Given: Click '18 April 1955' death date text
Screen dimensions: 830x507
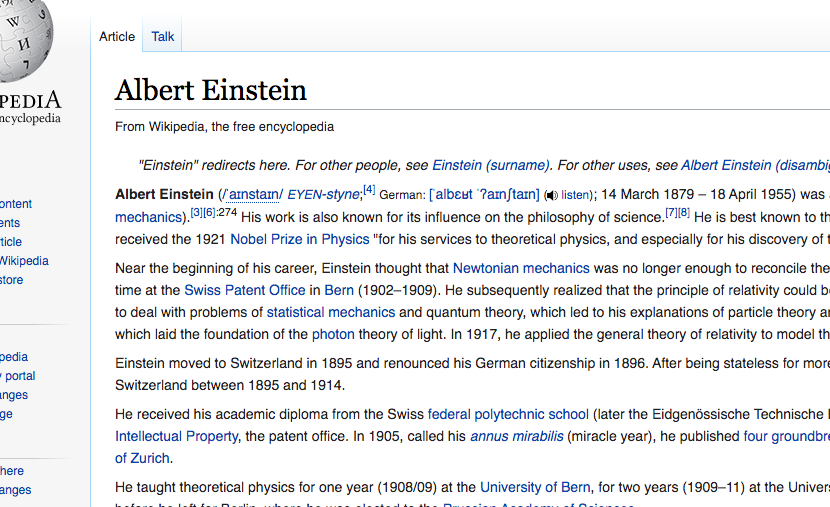Looking at the screenshot, I should pos(750,194).
